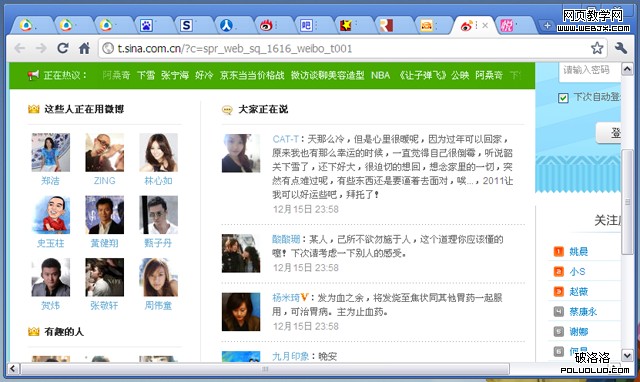
Task: Toggle the 下次自动登录 checkbox
Action: [563, 98]
